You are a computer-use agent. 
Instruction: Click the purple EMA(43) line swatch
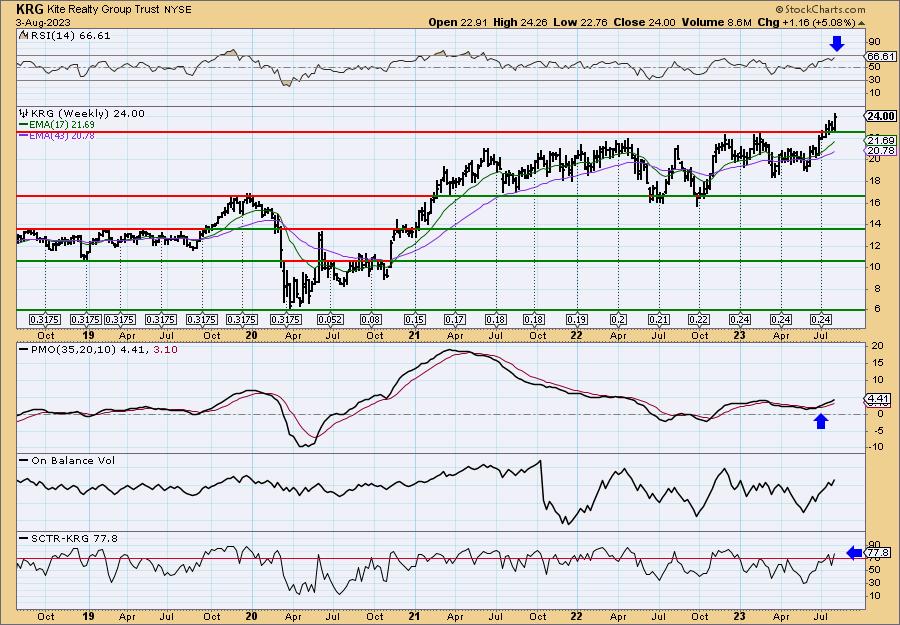[24, 136]
